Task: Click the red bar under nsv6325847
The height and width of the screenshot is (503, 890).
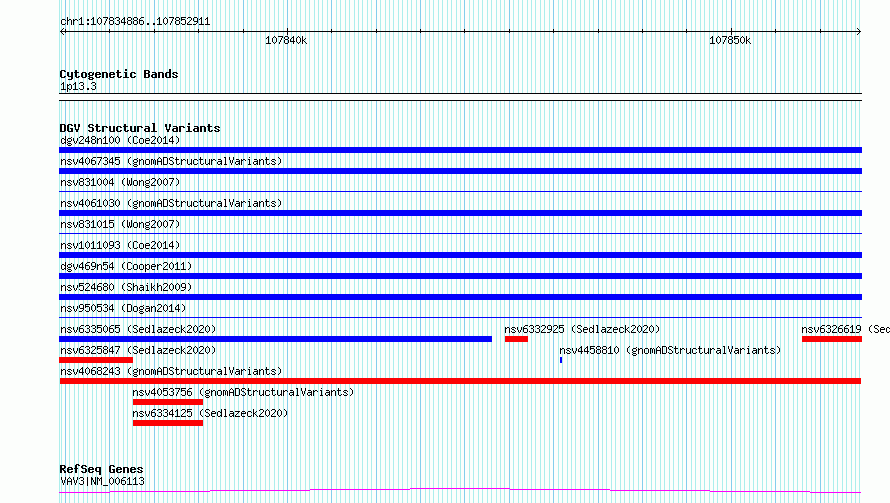Action: coord(96,360)
